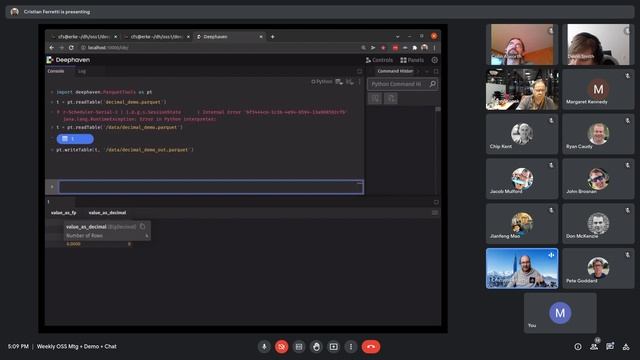Open console overflow options menu
The height and width of the screenshot is (360, 640).
pyautogui.click(x=359, y=82)
